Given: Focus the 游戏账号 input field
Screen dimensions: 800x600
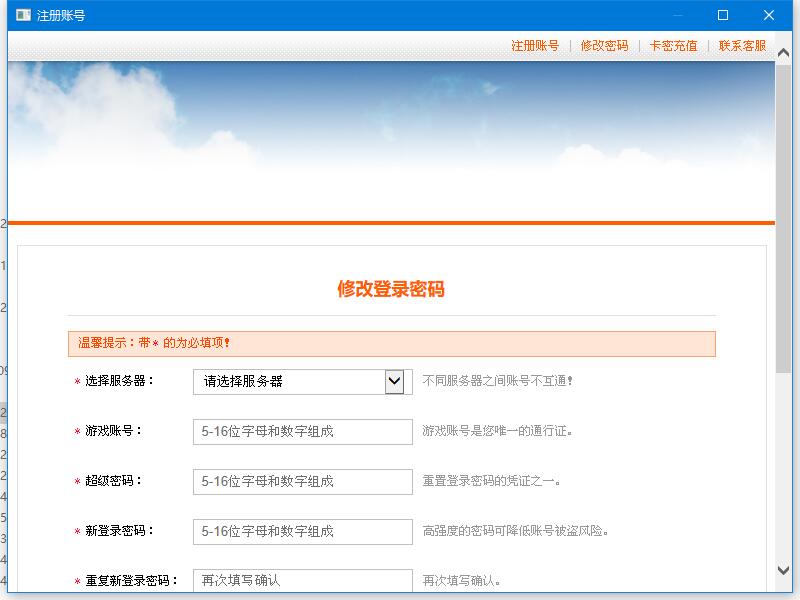Looking at the screenshot, I should (303, 432).
